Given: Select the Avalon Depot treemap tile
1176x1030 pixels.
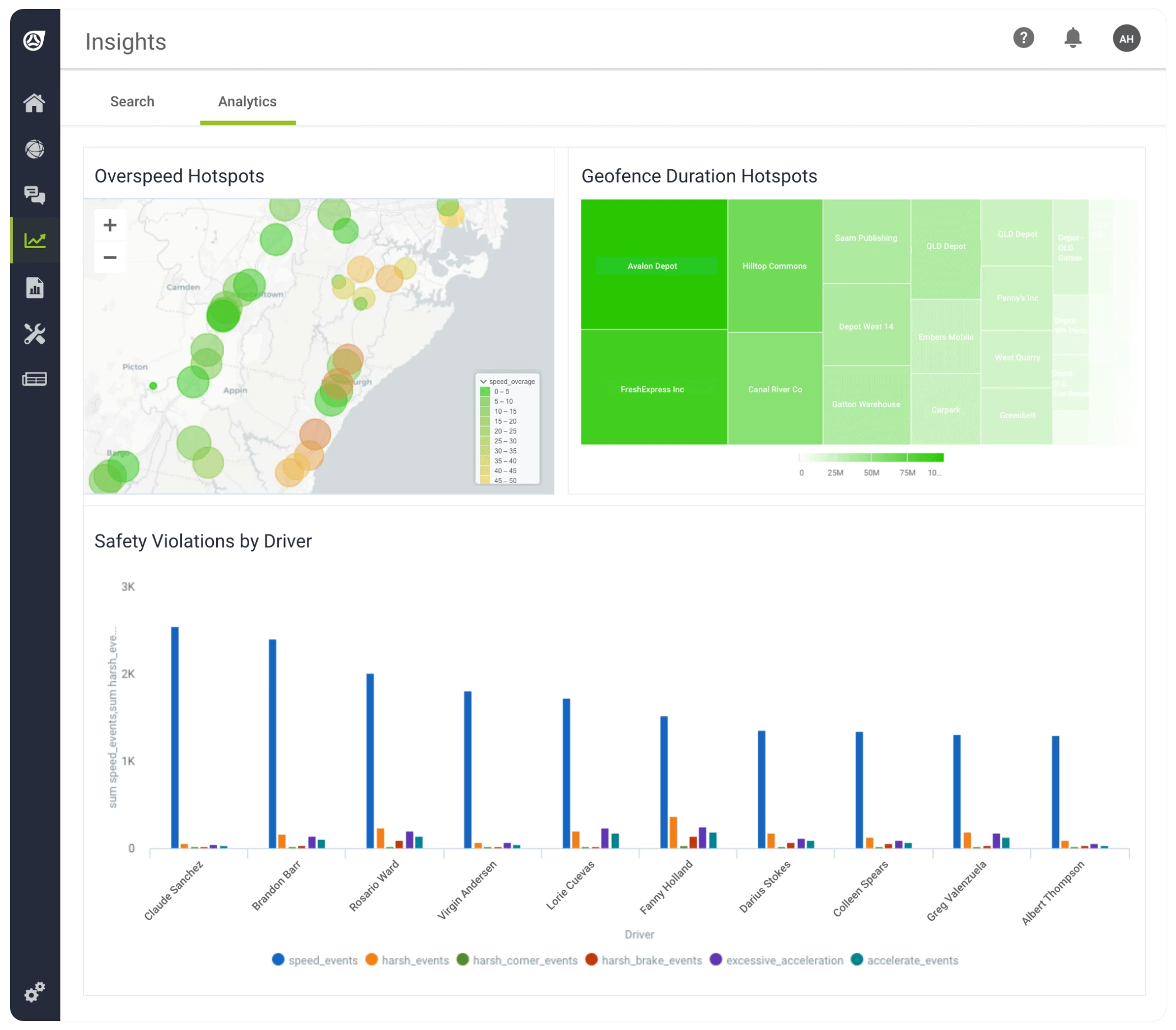Looking at the screenshot, I should click(x=654, y=264).
